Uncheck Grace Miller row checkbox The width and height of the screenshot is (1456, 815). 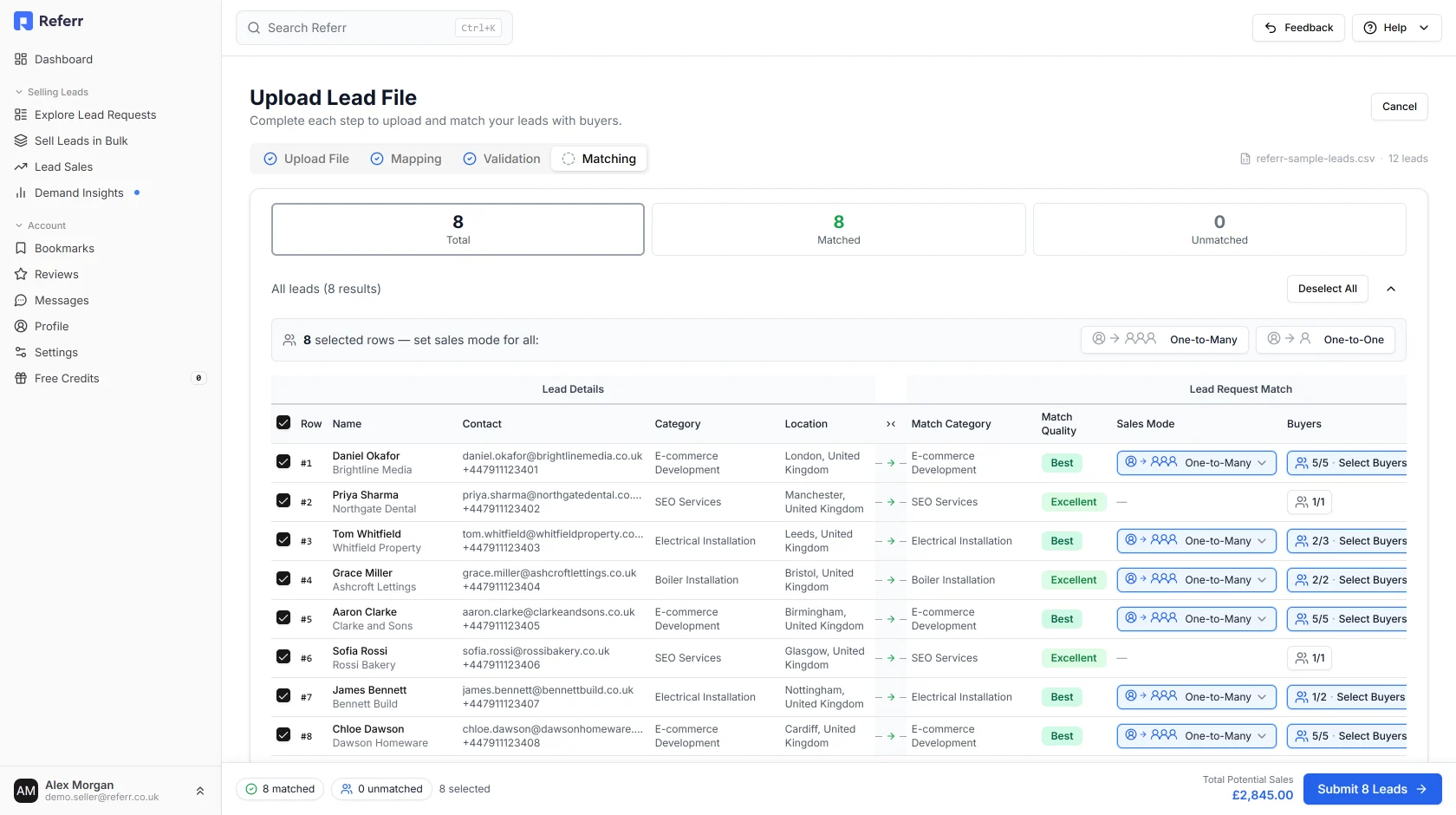(x=283, y=579)
